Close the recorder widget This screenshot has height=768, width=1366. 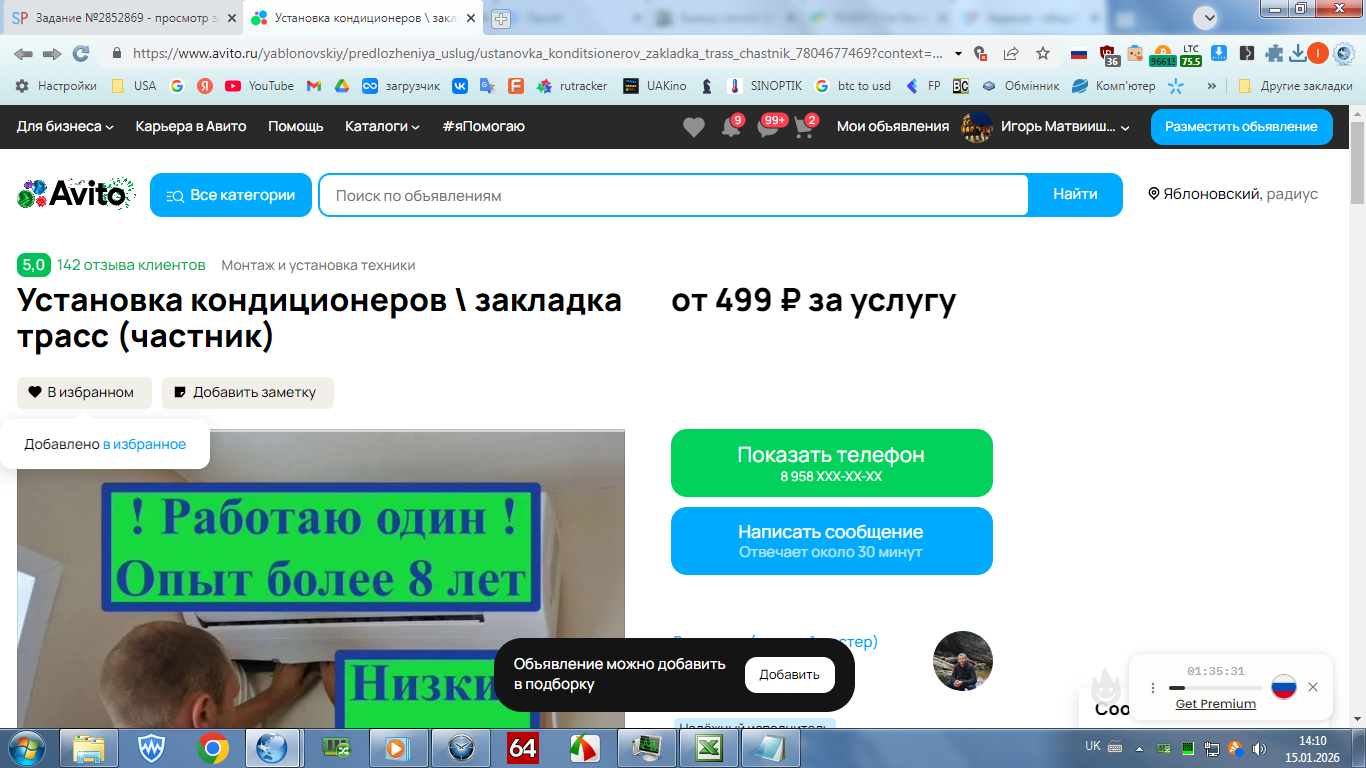(1313, 687)
